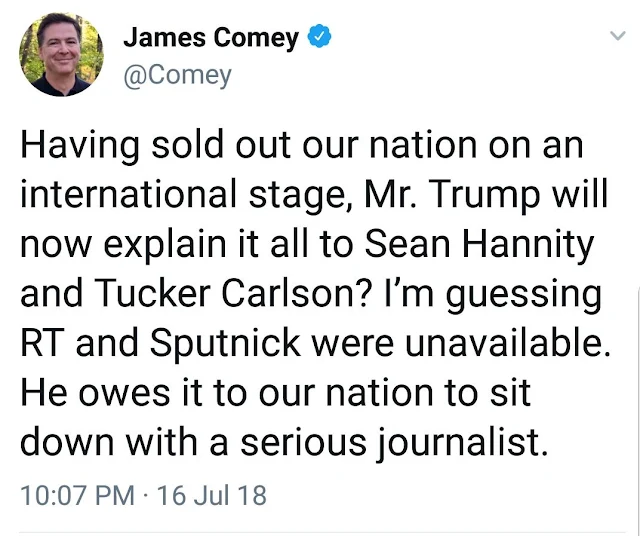Click the blue verified badge icon
This screenshot has height=536, width=640.
318,38
